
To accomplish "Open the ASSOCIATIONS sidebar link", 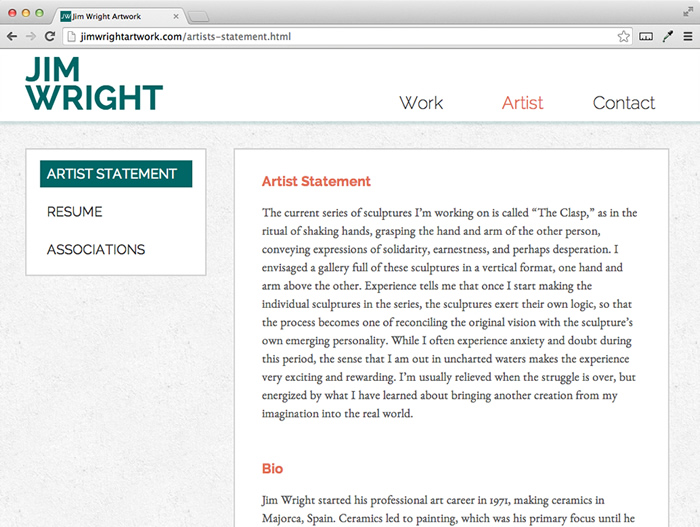I will (96, 250).
